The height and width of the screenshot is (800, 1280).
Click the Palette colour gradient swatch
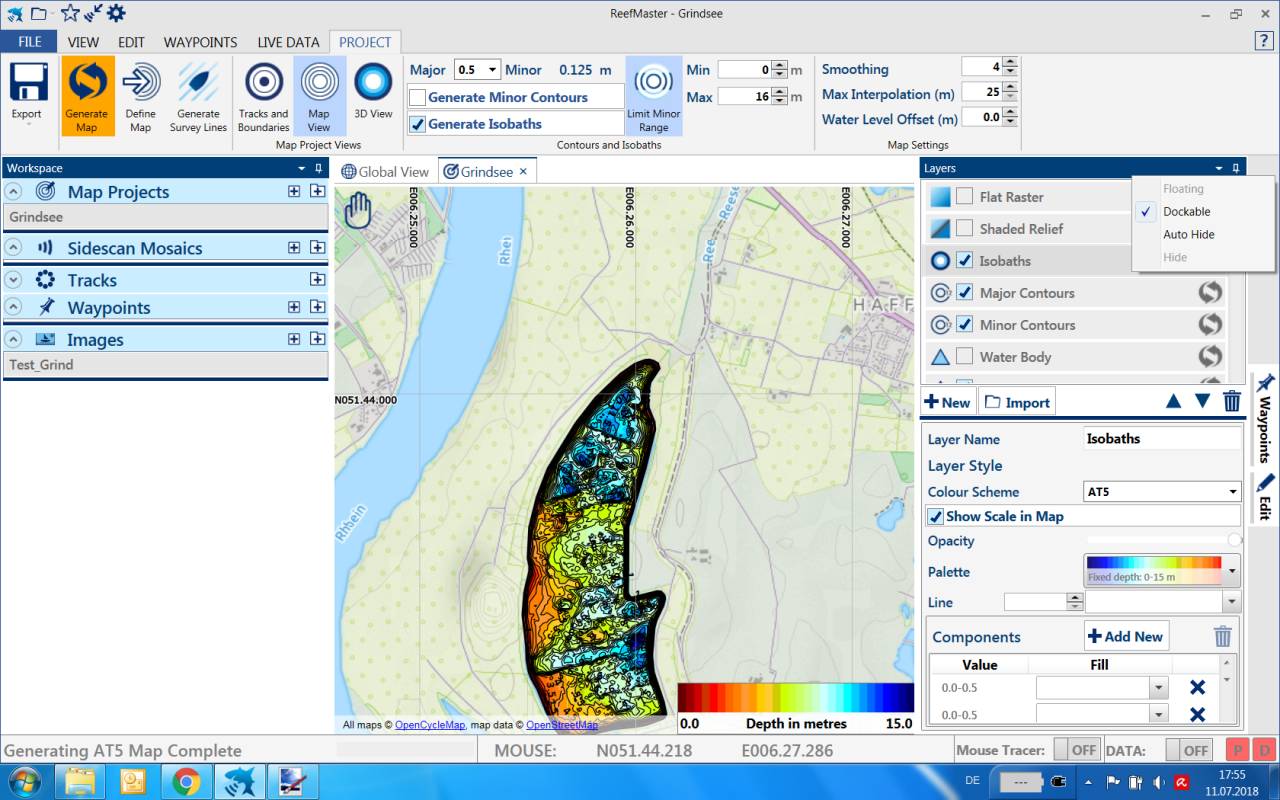tap(1154, 570)
